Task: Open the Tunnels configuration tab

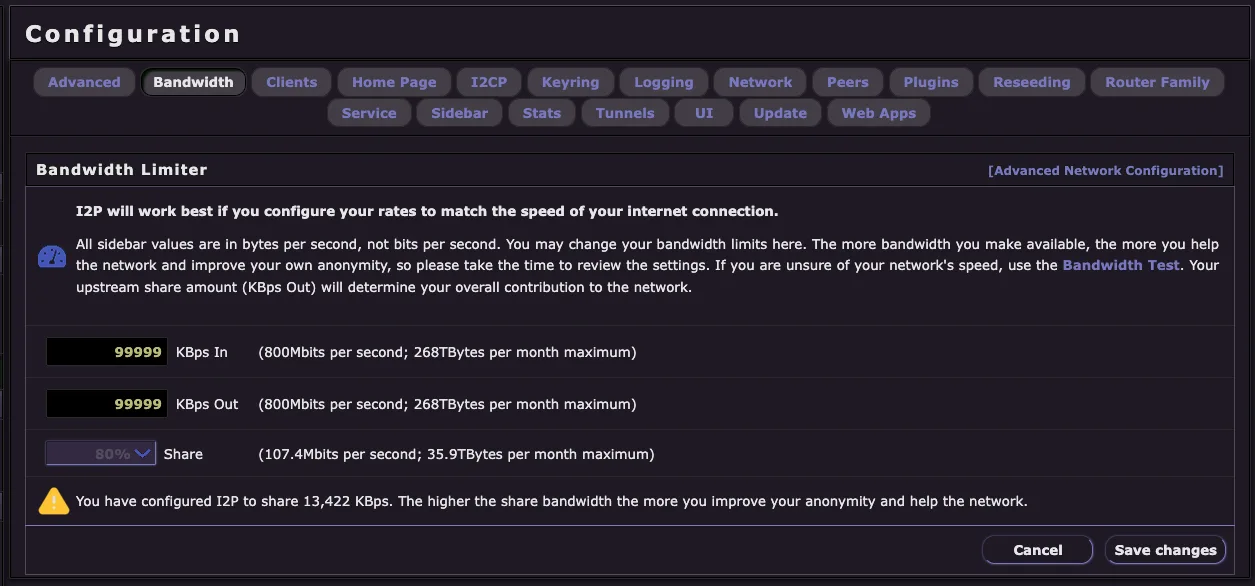Action: 624,113
